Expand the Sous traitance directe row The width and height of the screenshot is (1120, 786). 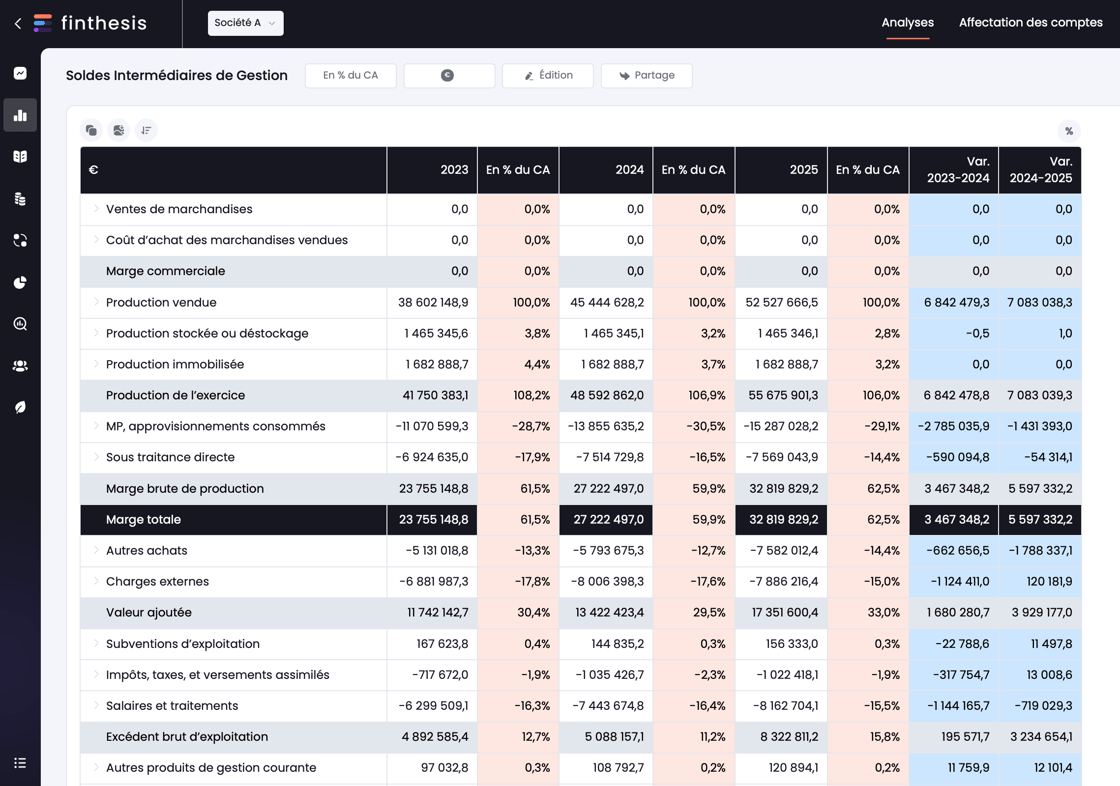(96, 457)
